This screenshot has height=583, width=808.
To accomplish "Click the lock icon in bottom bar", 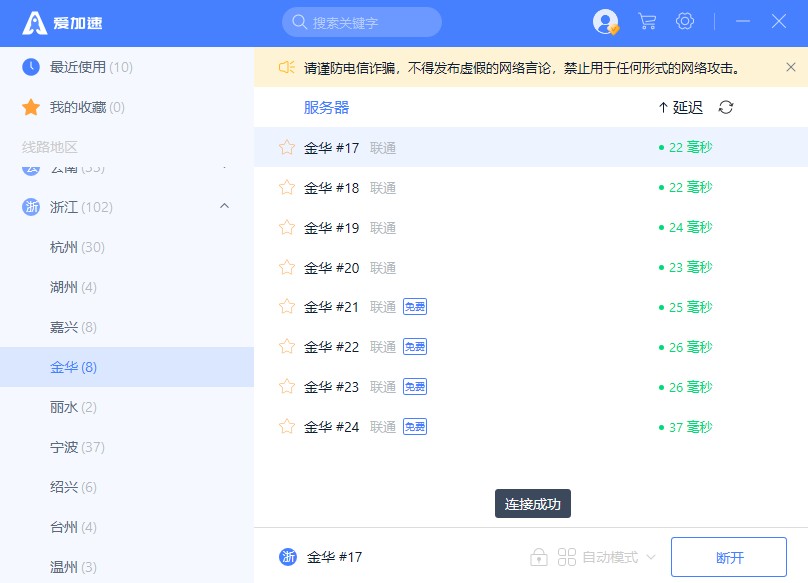I will (539, 557).
